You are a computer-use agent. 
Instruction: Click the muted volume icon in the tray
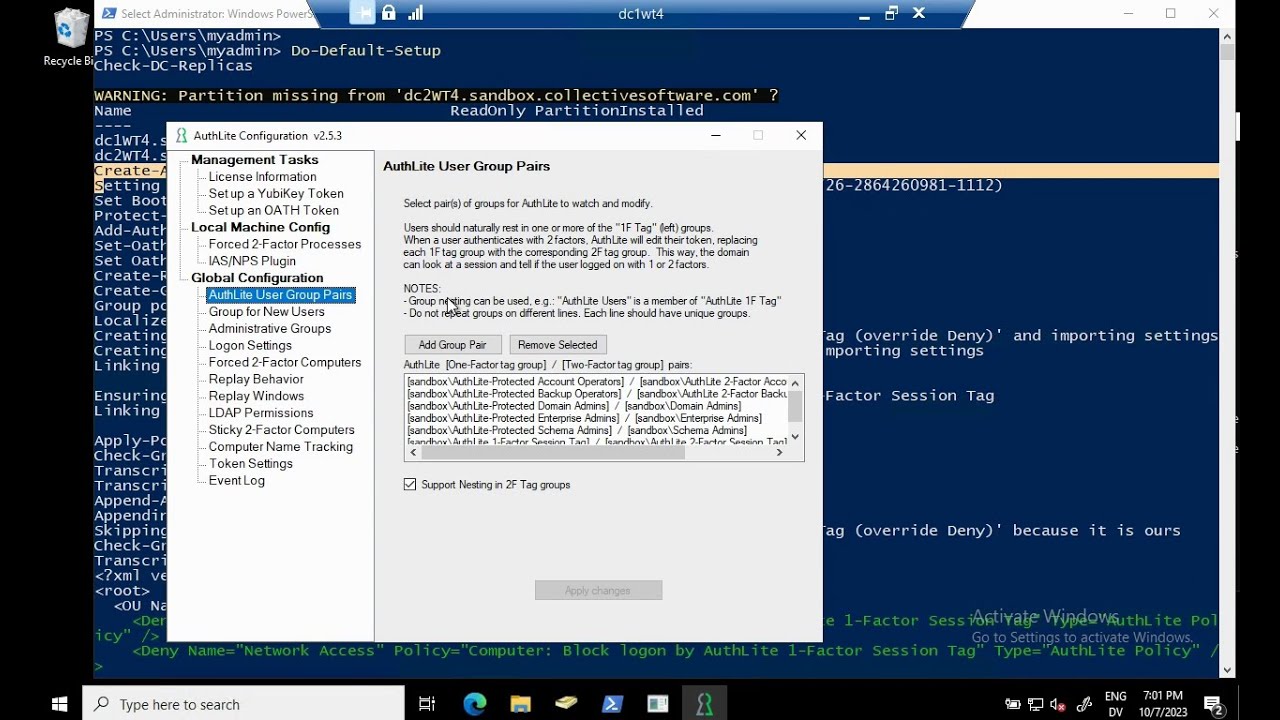click(1058, 704)
